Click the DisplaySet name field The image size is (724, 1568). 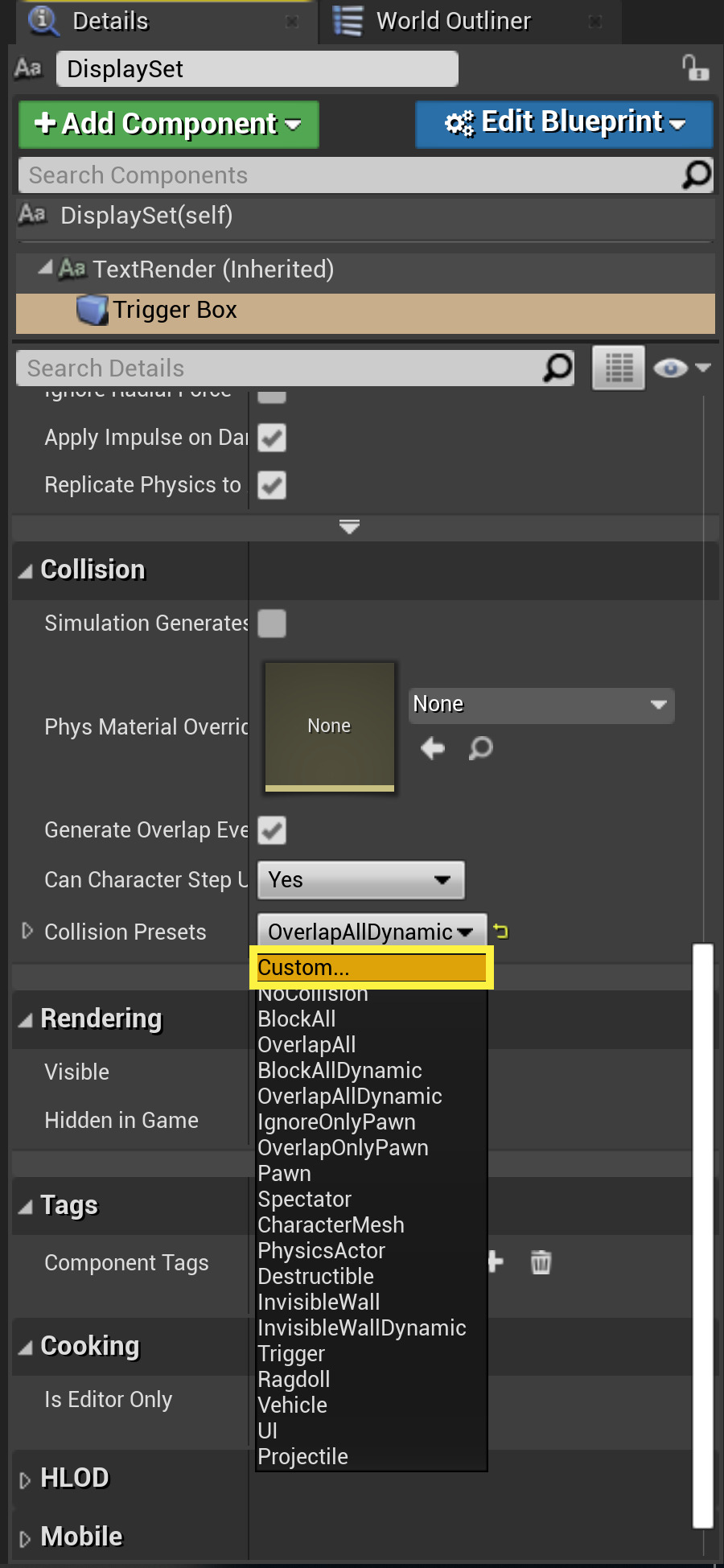coord(257,68)
